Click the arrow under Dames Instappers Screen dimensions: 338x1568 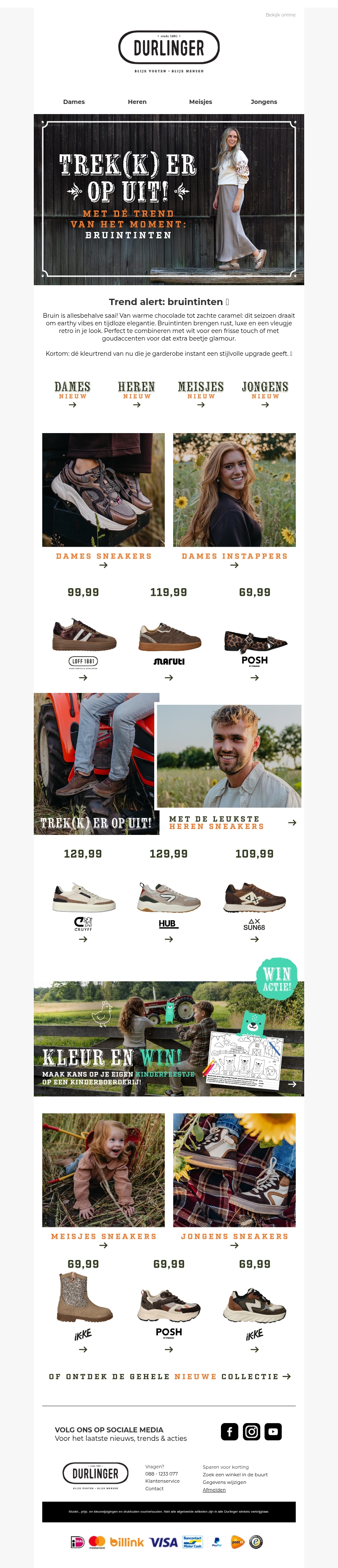tap(234, 565)
